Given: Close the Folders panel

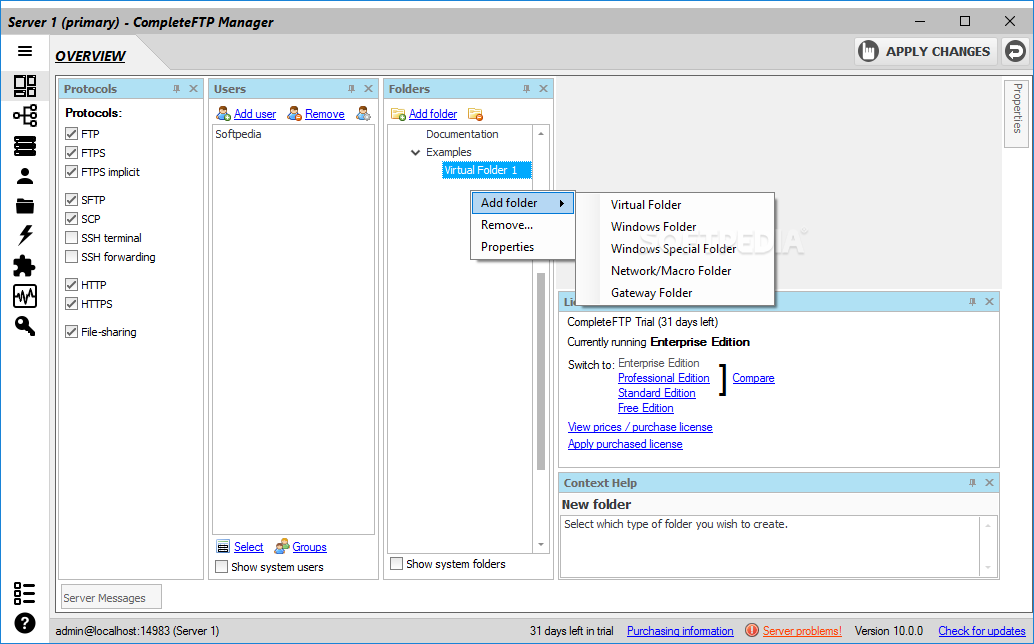Looking at the screenshot, I should [543, 89].
